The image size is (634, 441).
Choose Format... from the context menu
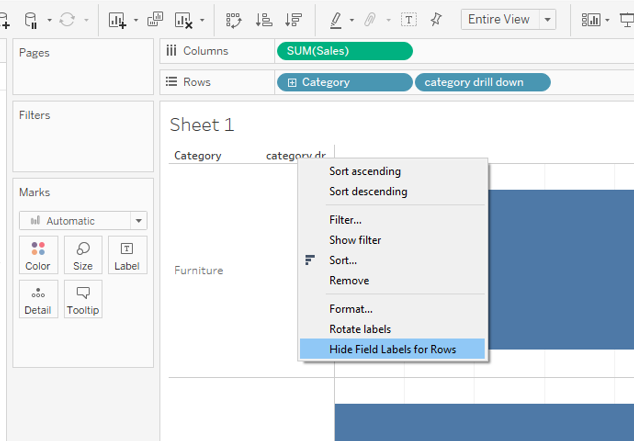click(x=392, y=309)
